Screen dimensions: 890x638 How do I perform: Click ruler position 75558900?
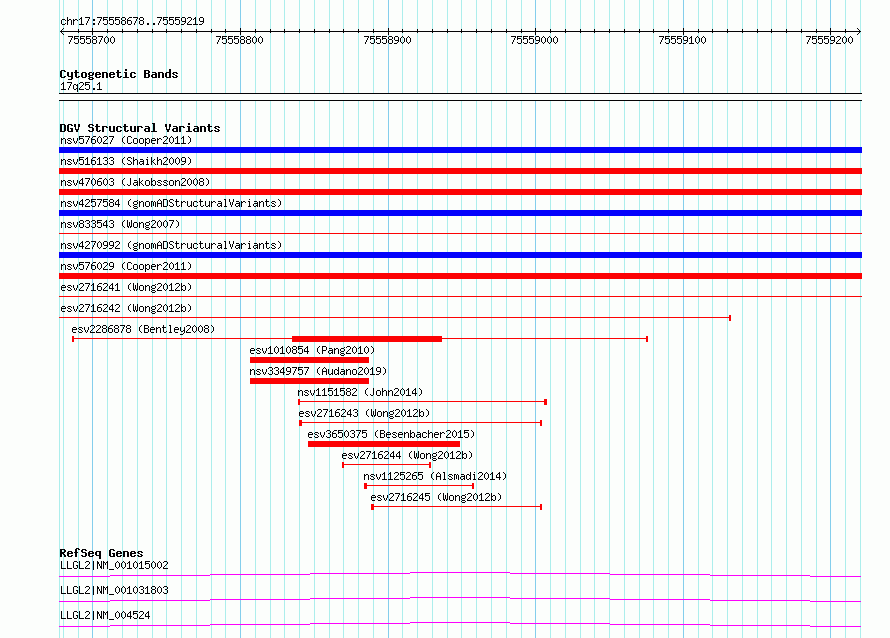point(387,40)
